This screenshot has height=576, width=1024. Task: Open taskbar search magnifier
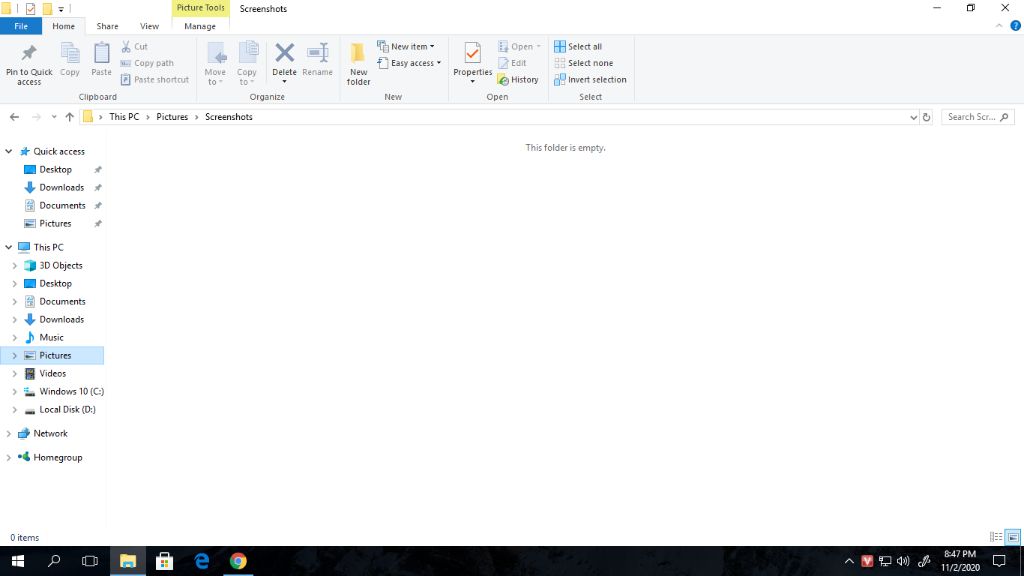click(54, 561)
